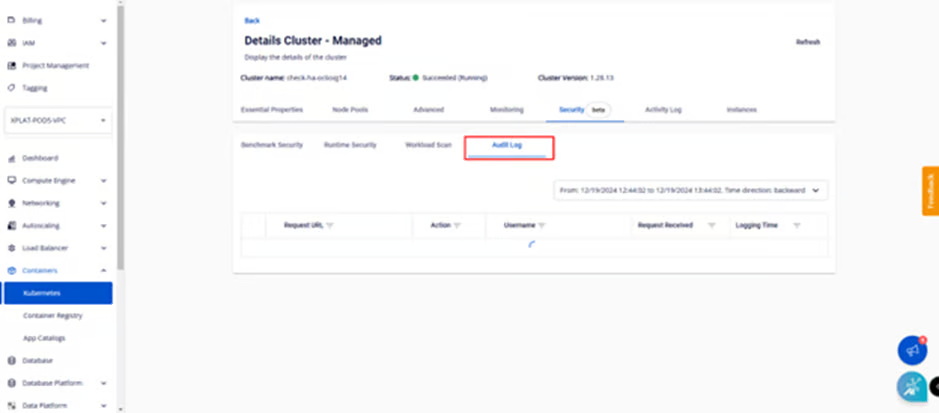Viewport: 939px width, 413px height.
Task: Filter the Action column
Action: click(x=457, y=226)
